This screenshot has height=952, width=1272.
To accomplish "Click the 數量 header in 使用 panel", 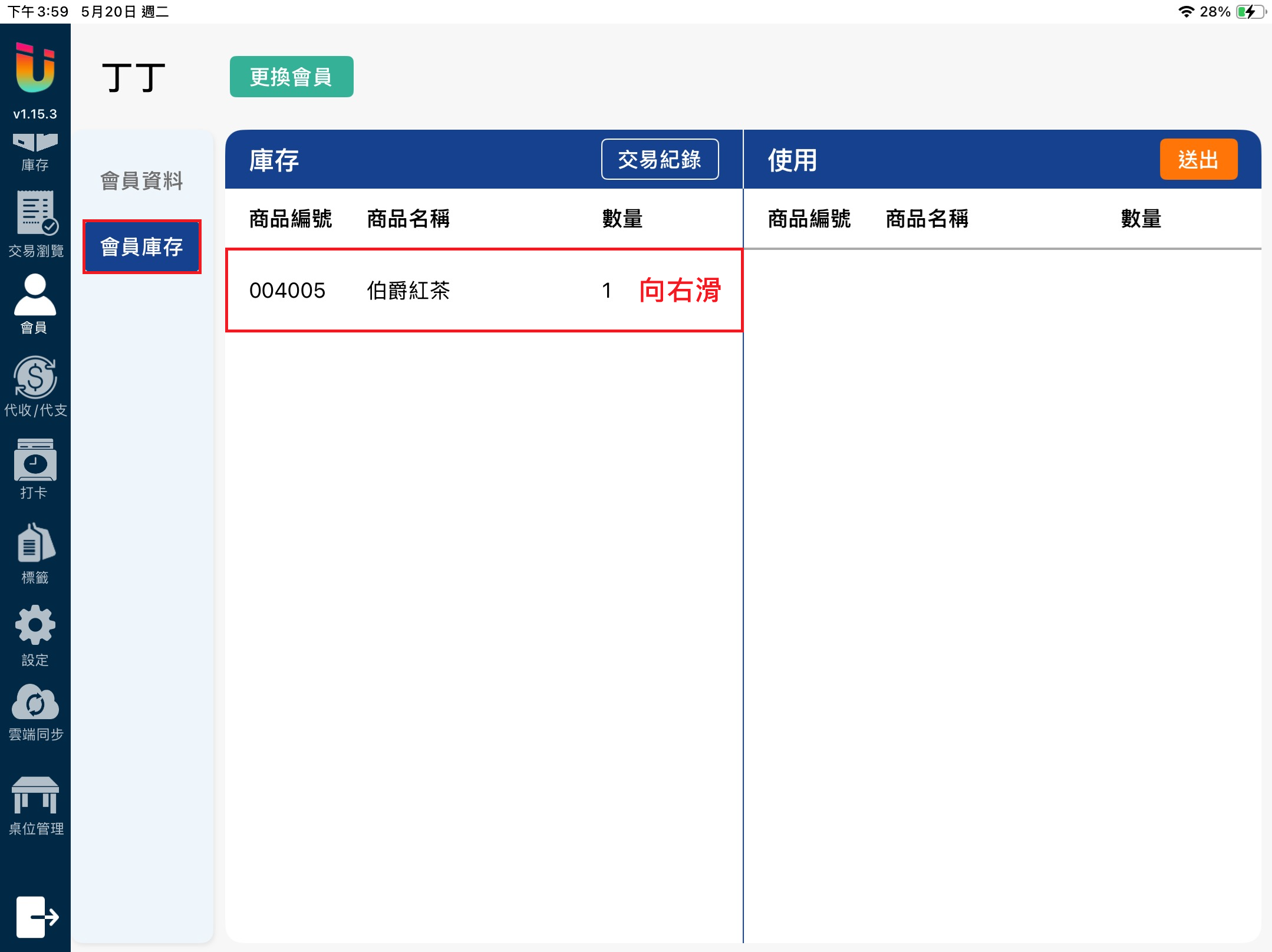I will tap(1141, 219).
